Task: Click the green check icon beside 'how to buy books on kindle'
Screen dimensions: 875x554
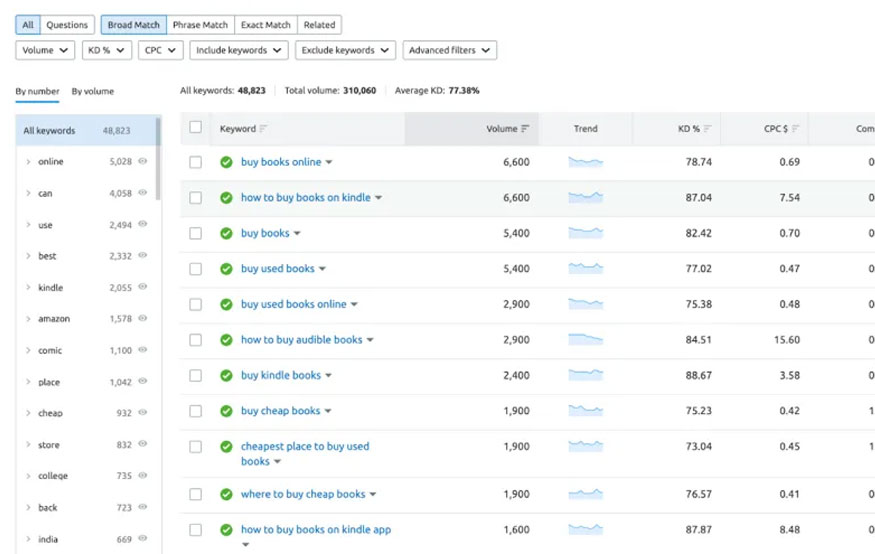Action: [x=226, y=198]
